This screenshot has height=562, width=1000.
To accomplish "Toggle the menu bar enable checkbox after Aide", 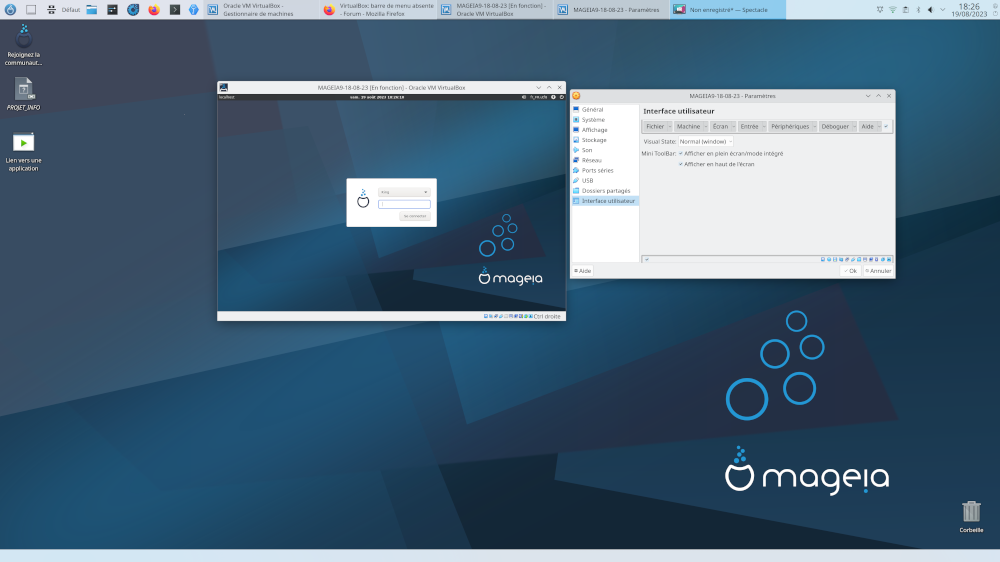I will [886, 126].
